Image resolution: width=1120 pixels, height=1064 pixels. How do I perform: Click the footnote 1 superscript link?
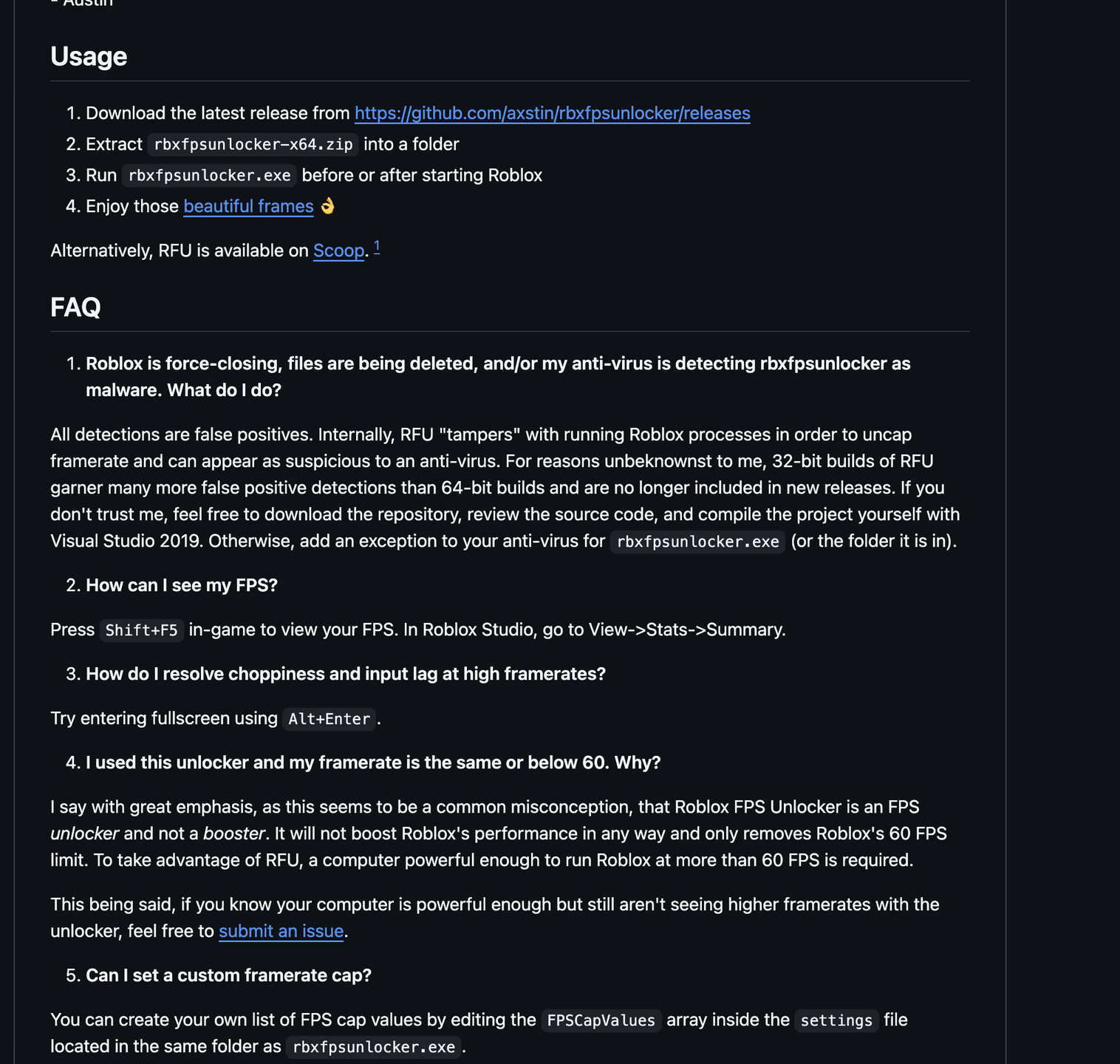tap(377, 247)
